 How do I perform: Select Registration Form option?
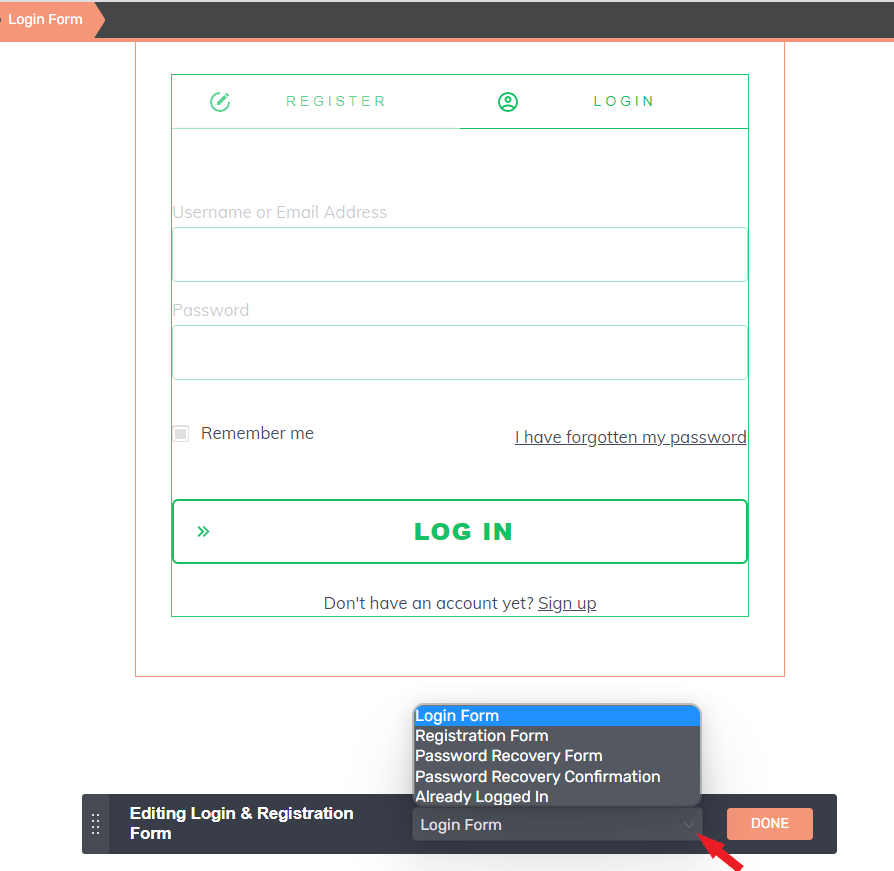[556, 736]
